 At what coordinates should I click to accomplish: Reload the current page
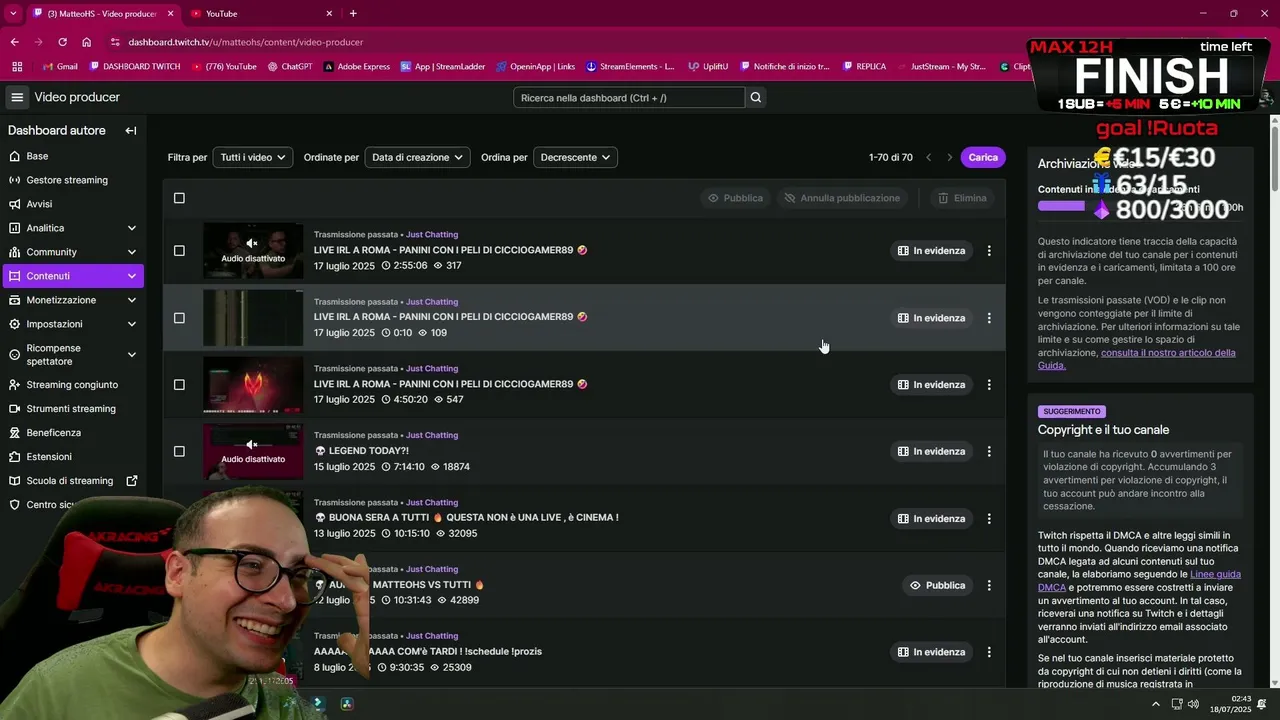62,42
